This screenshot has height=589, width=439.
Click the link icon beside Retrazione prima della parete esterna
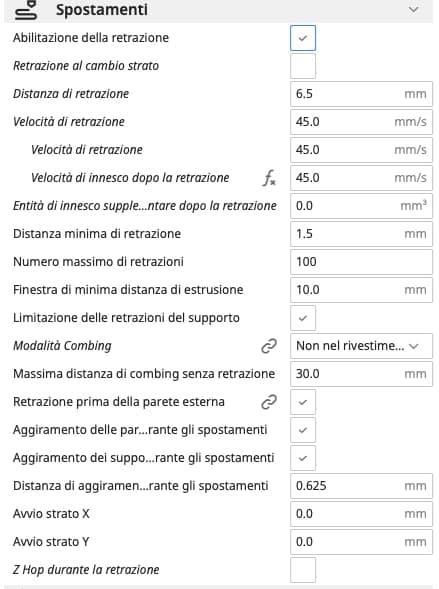pyautogui.click(x=269, y=402)
